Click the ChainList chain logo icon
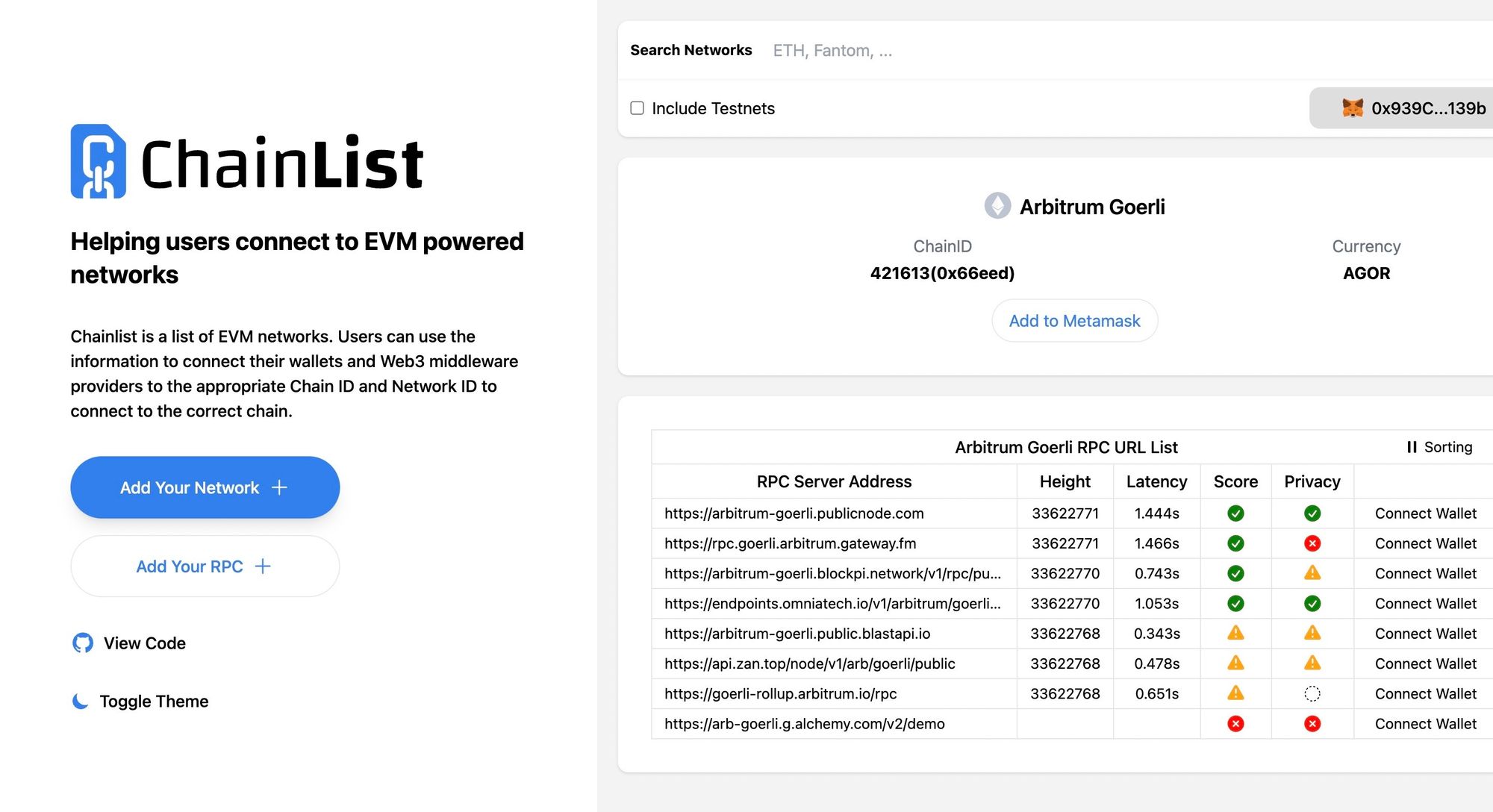 point(98,161)
